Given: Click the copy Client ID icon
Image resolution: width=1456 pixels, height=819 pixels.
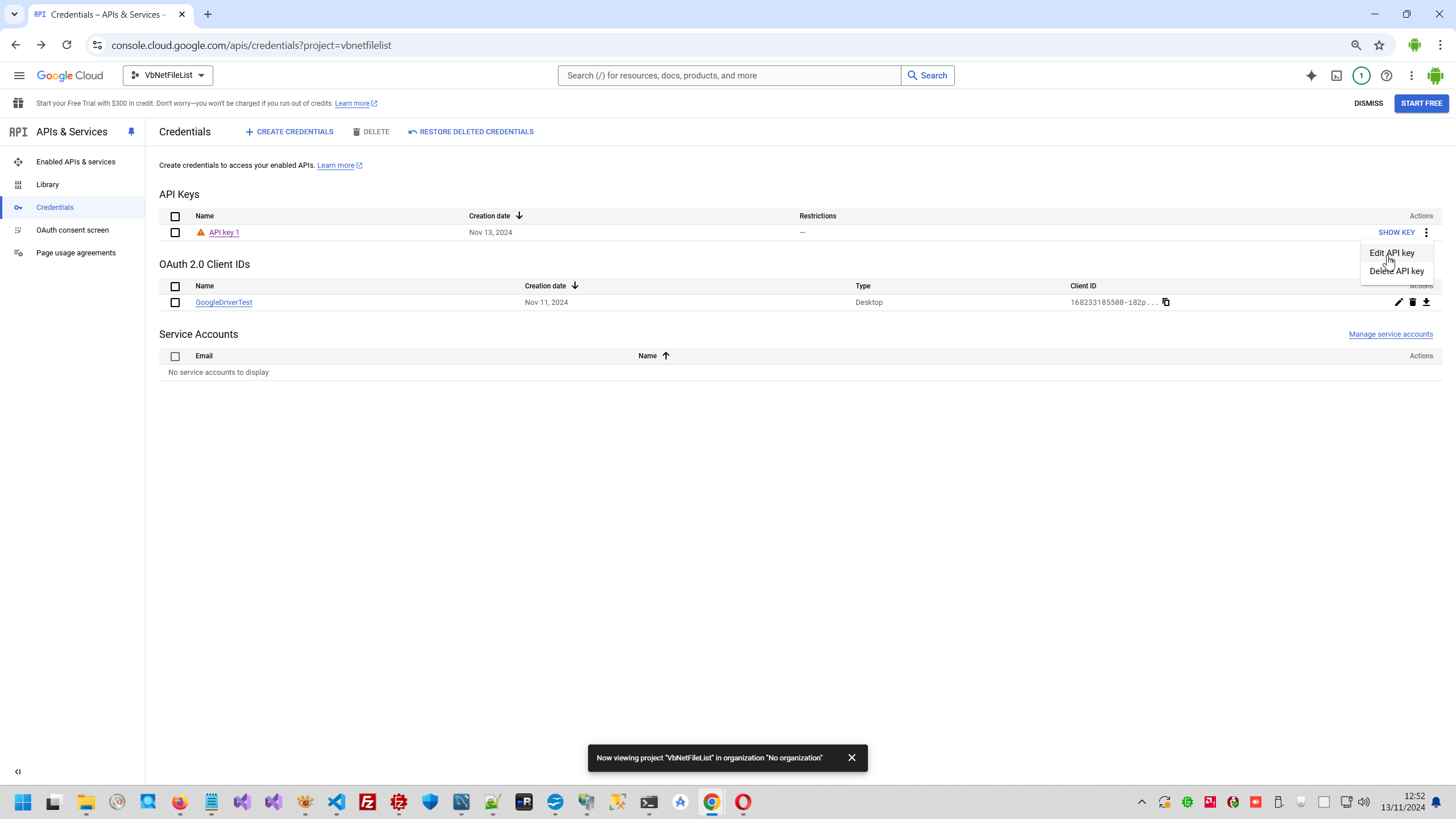Looking at the screenshot, I should point(1166,302).
